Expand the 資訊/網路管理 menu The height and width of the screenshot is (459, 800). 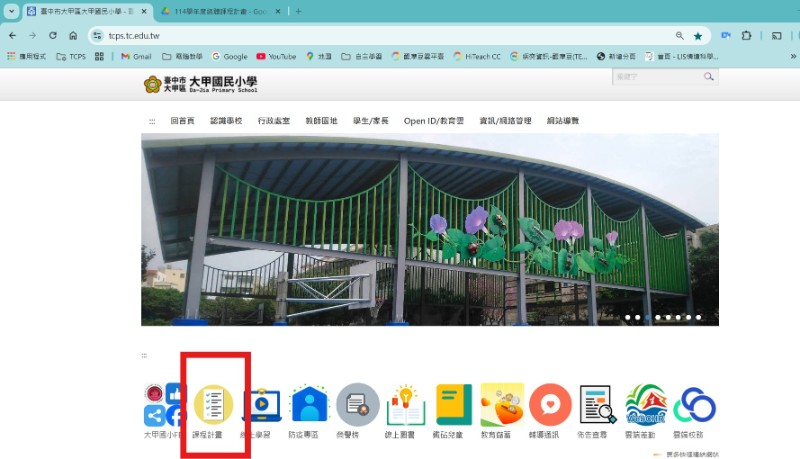tap(506, 121)
